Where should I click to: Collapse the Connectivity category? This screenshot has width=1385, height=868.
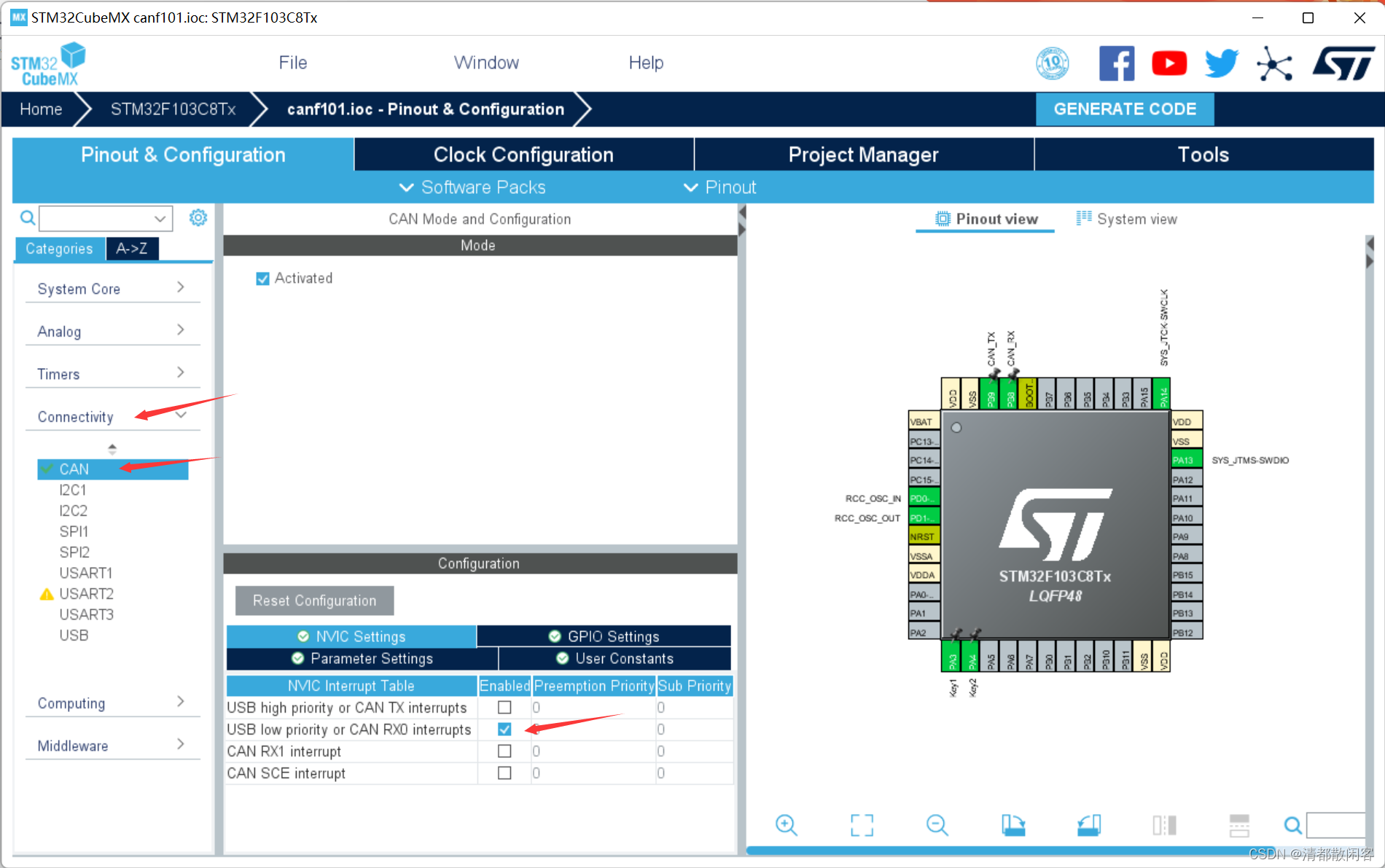tap(112, 416)
